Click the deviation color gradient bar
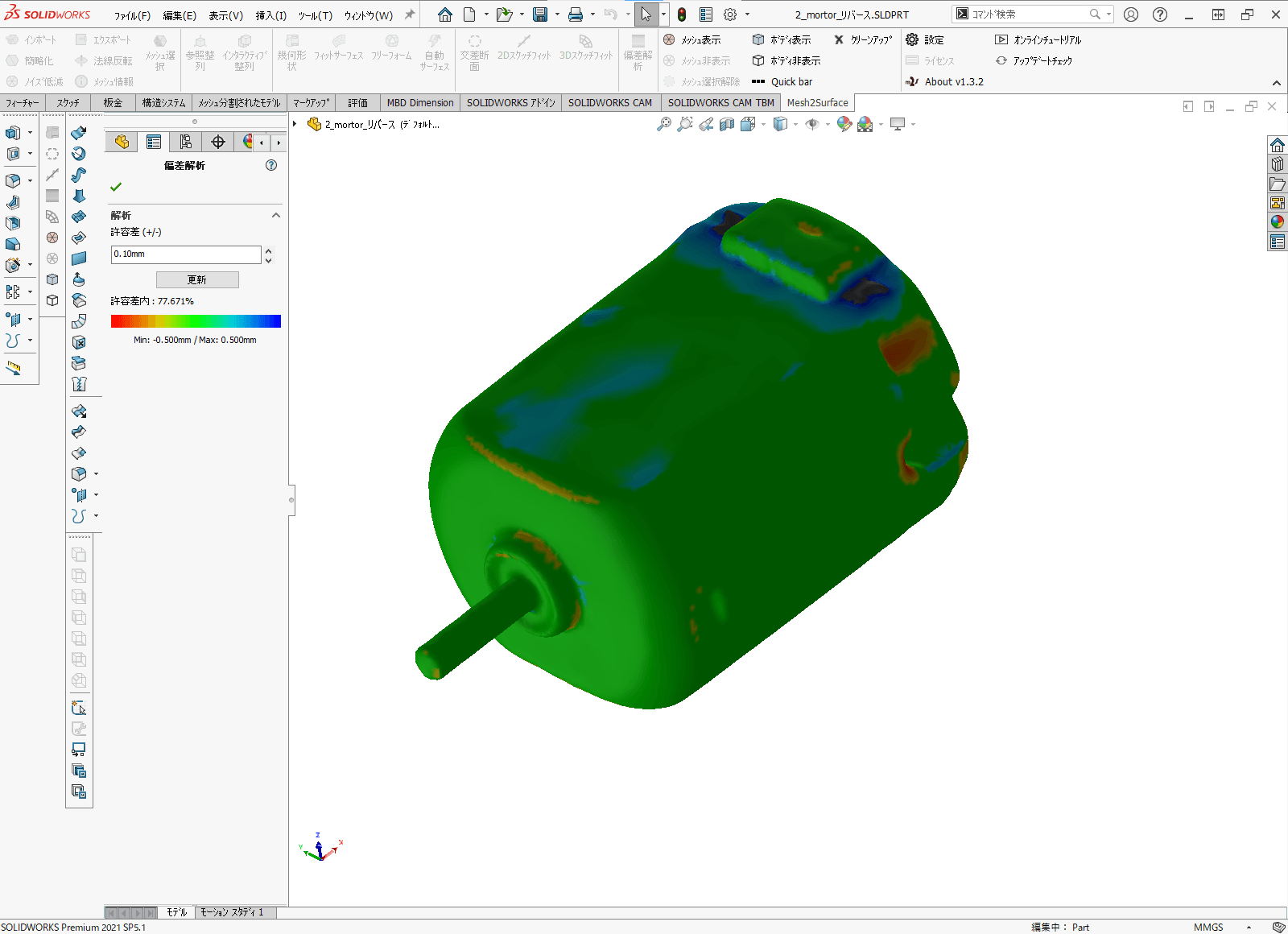Viewport: 1288px width, 934px height. (196, 321)
